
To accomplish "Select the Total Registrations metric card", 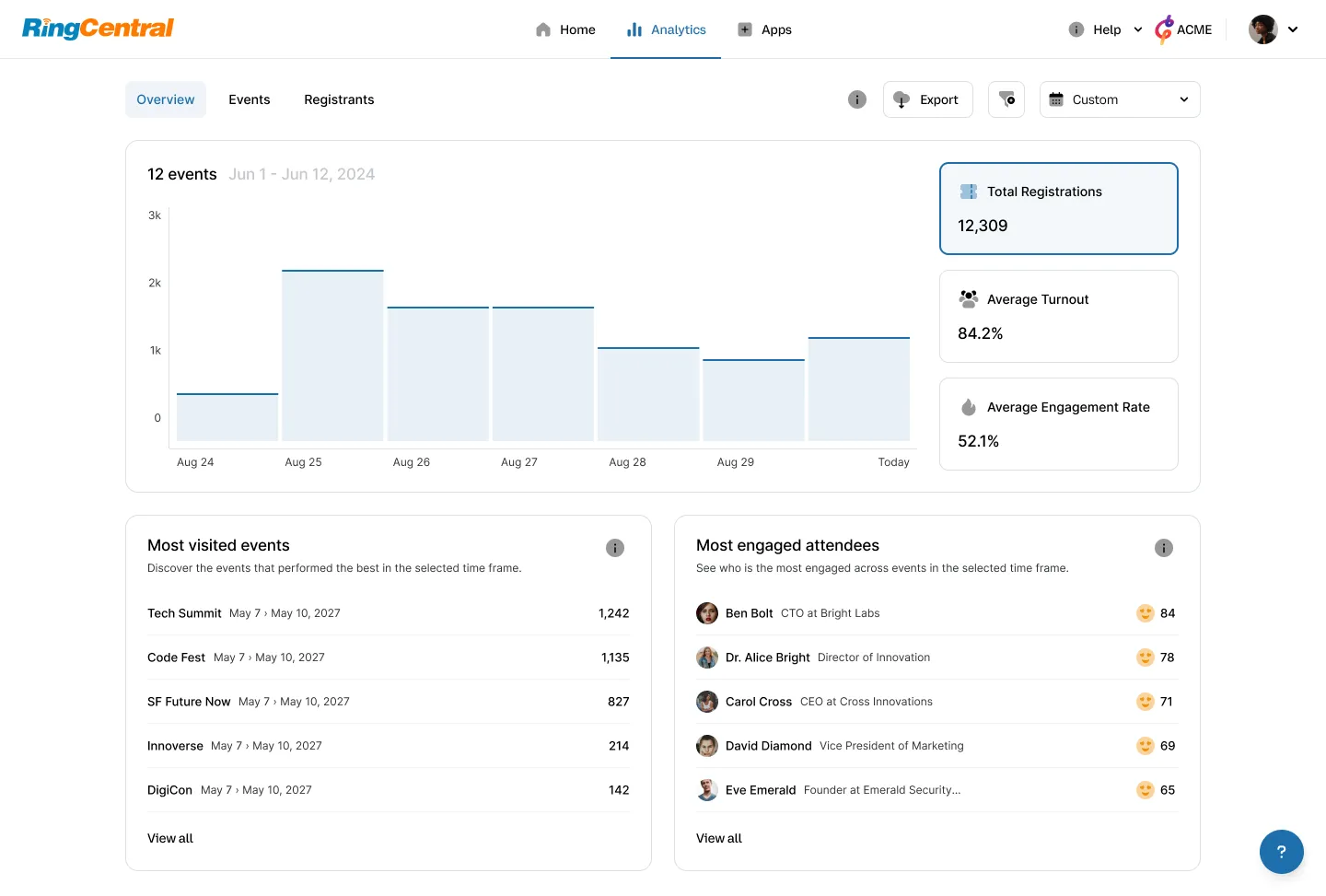I will (1058, 208).
